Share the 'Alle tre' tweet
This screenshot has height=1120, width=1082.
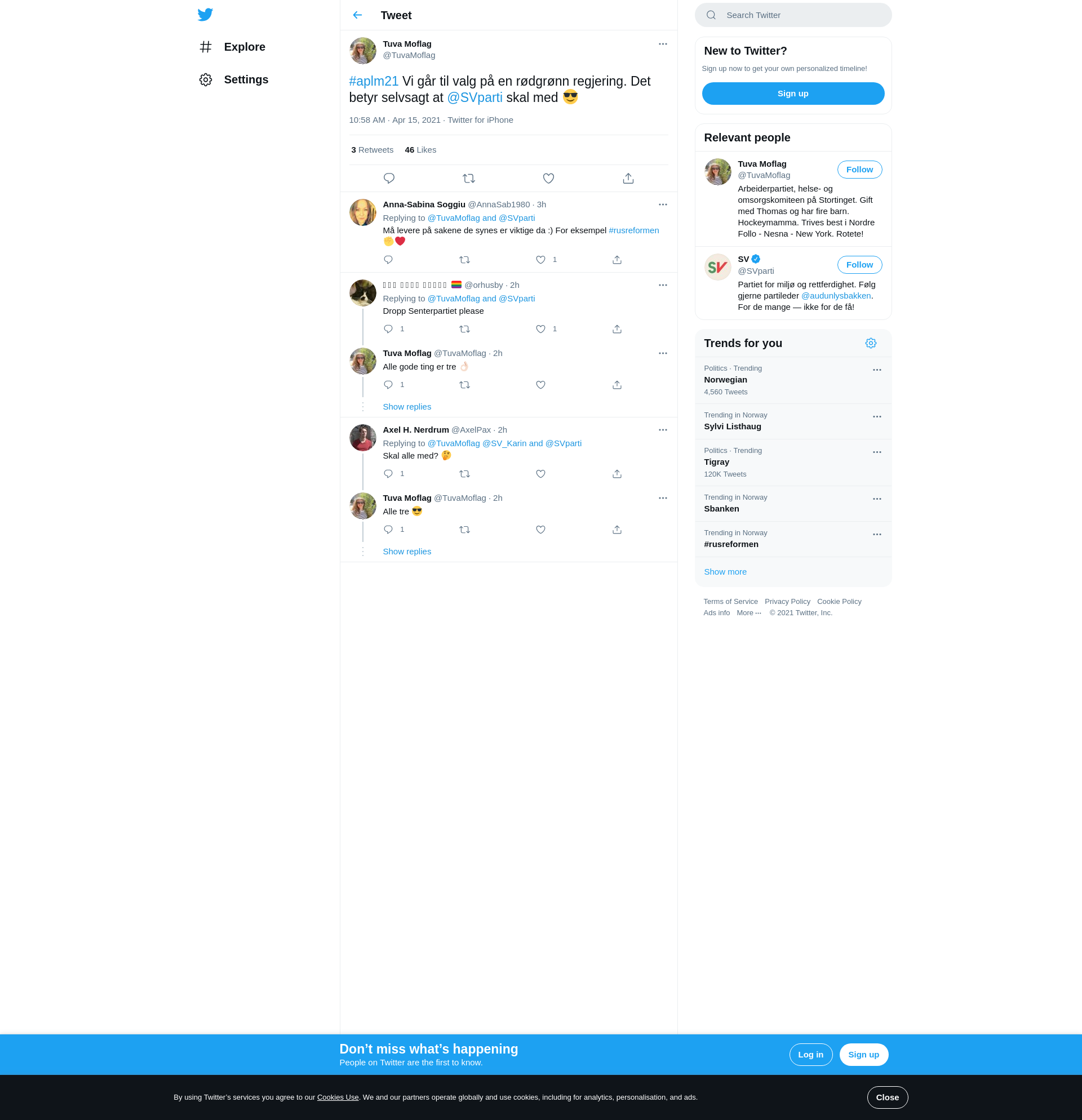pos(617,530)
